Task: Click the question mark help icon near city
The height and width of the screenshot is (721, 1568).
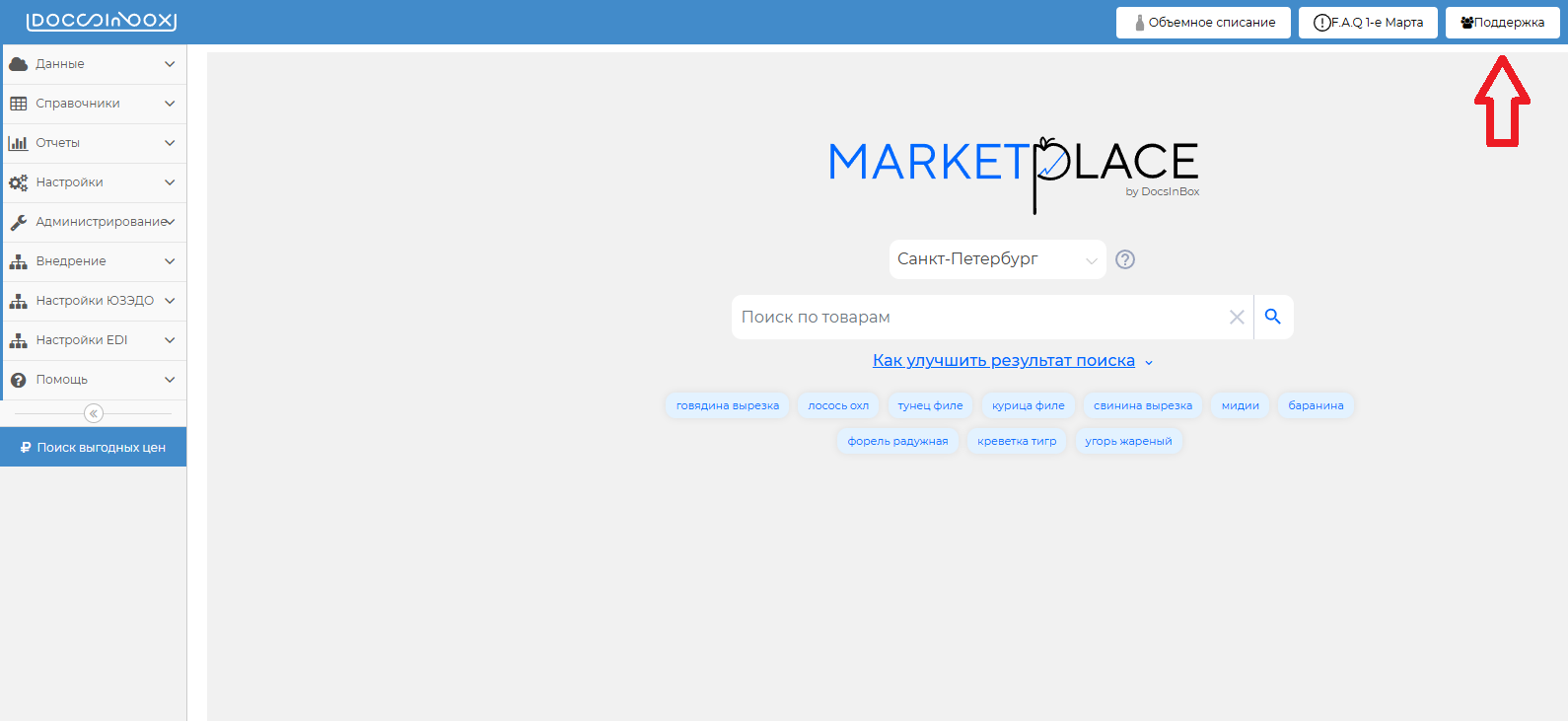Action: (1125, 259)
